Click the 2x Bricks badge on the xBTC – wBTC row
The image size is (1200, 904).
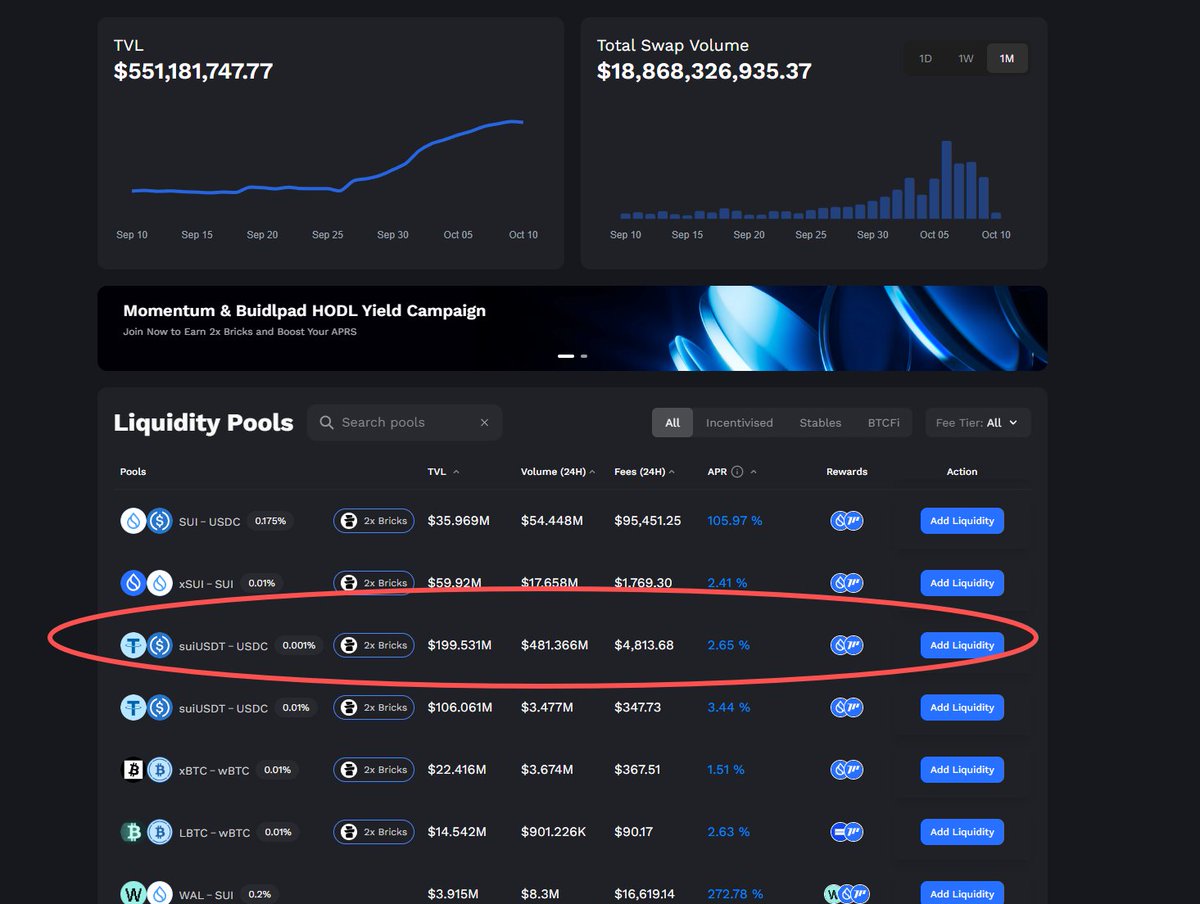(x=374, y=770)
